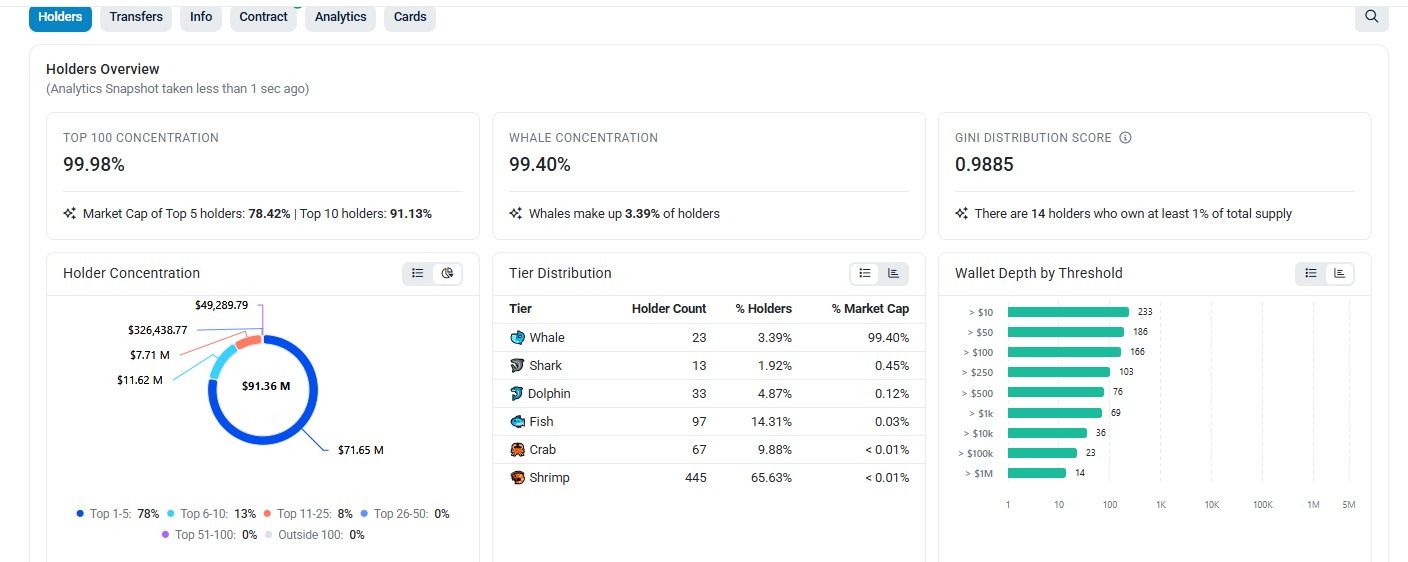Screen dimensions: 1408x562
Task: Click the Wallet Depth by Threshold title
Action: [x=1039, y=273]
